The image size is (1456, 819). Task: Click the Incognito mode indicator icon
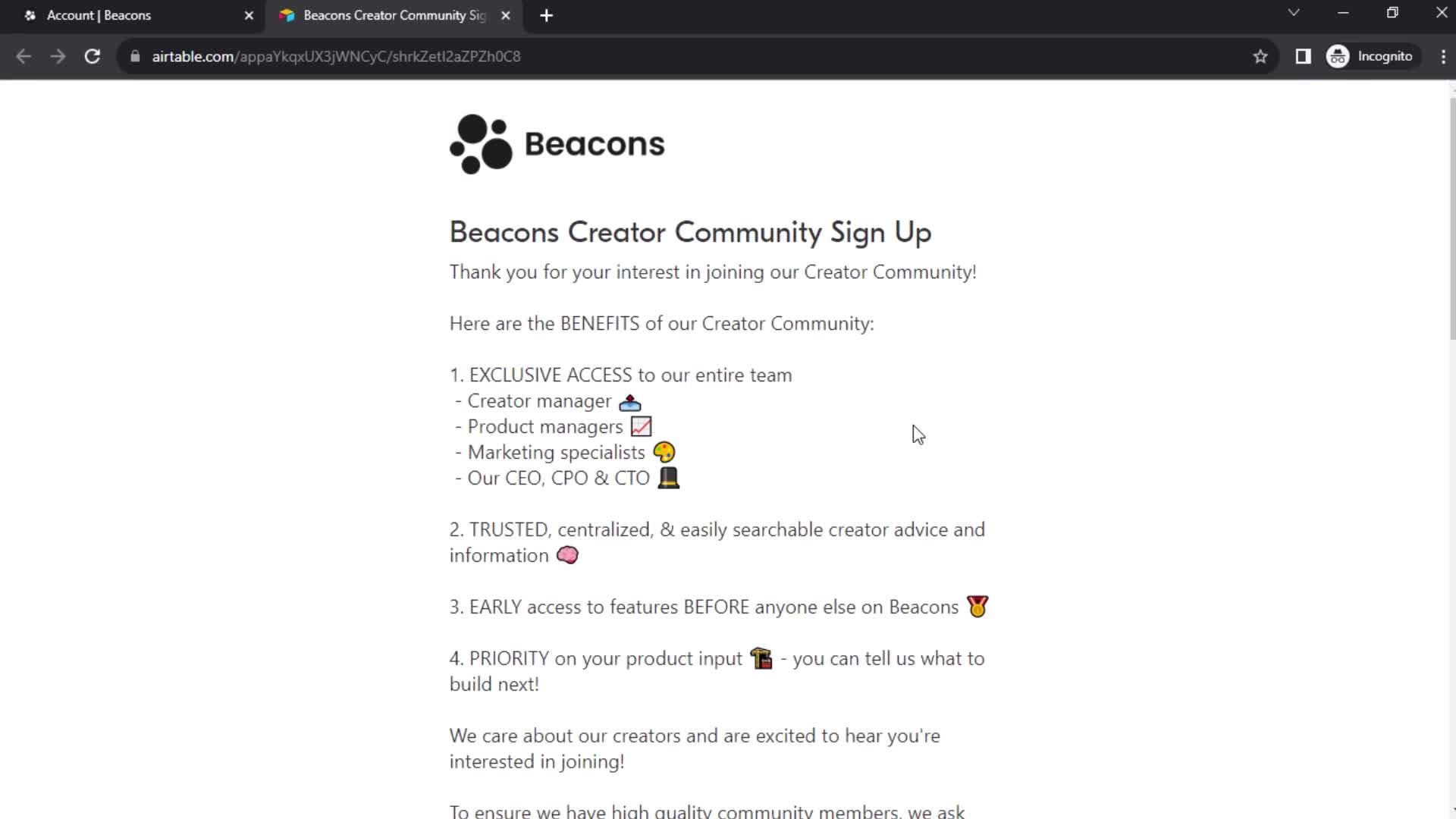(x=1339, y=56)
